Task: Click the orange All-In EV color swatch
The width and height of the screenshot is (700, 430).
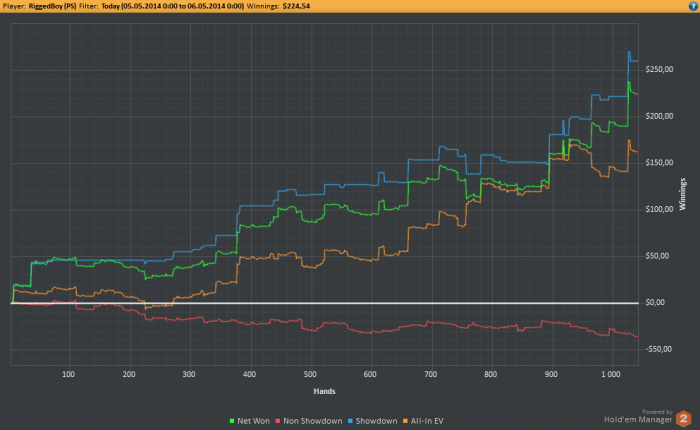Action: (405, 421)
